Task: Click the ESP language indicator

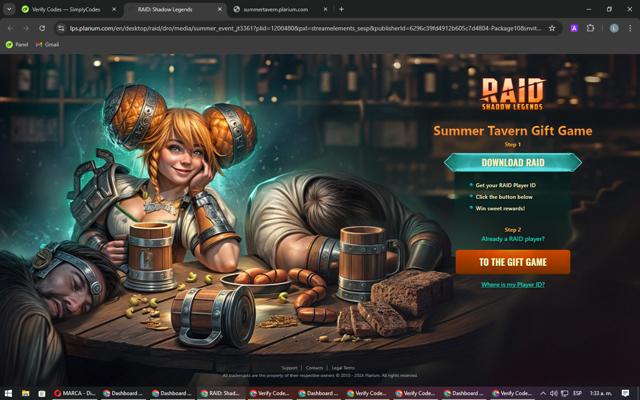Action: pos(578,393)
